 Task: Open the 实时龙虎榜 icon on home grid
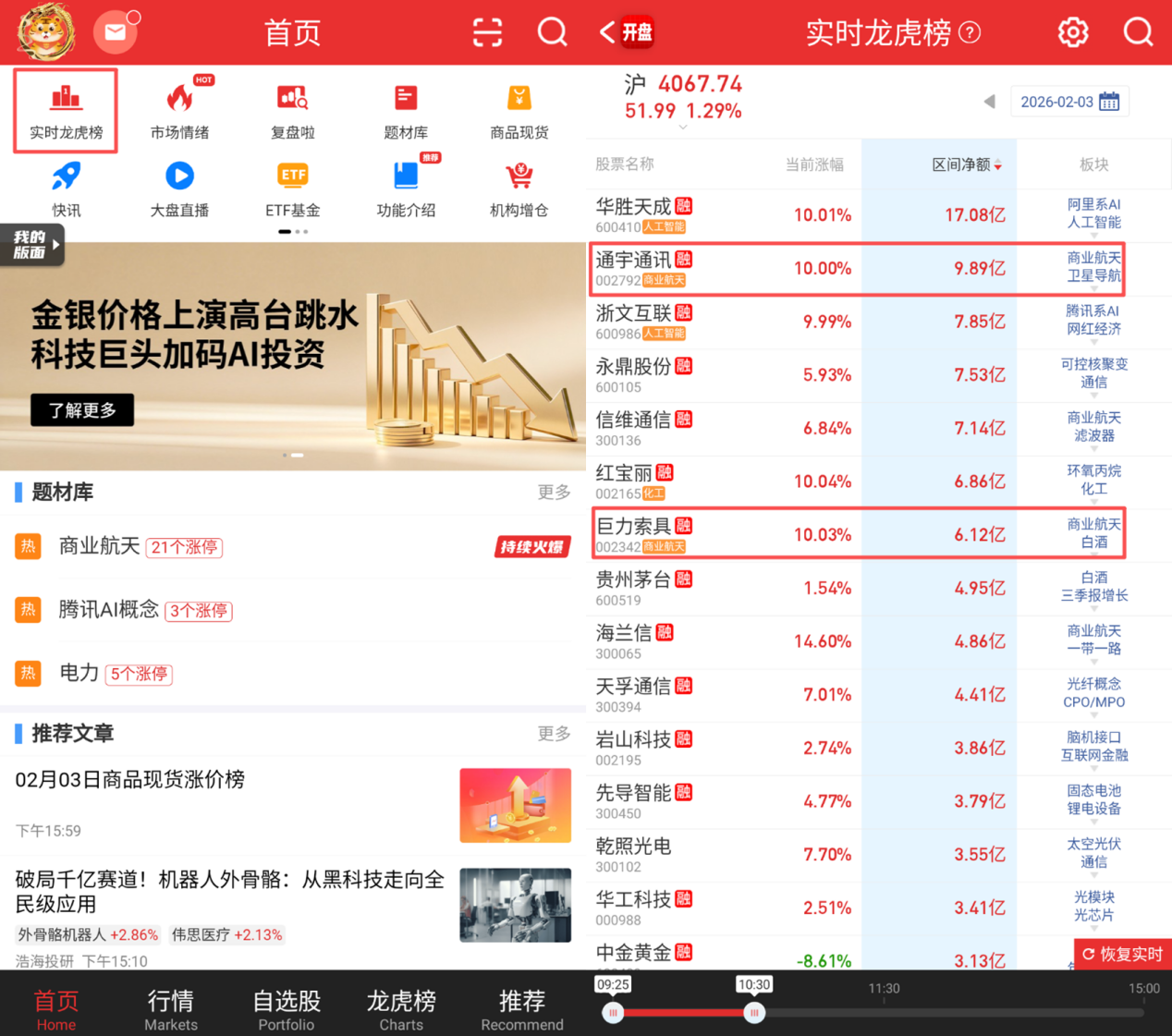point(66,110)
